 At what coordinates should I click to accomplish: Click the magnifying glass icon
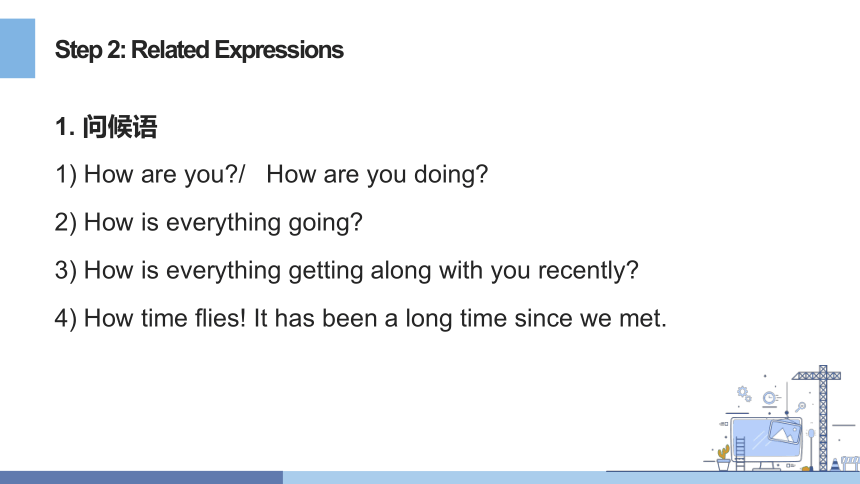pos(800,407)
